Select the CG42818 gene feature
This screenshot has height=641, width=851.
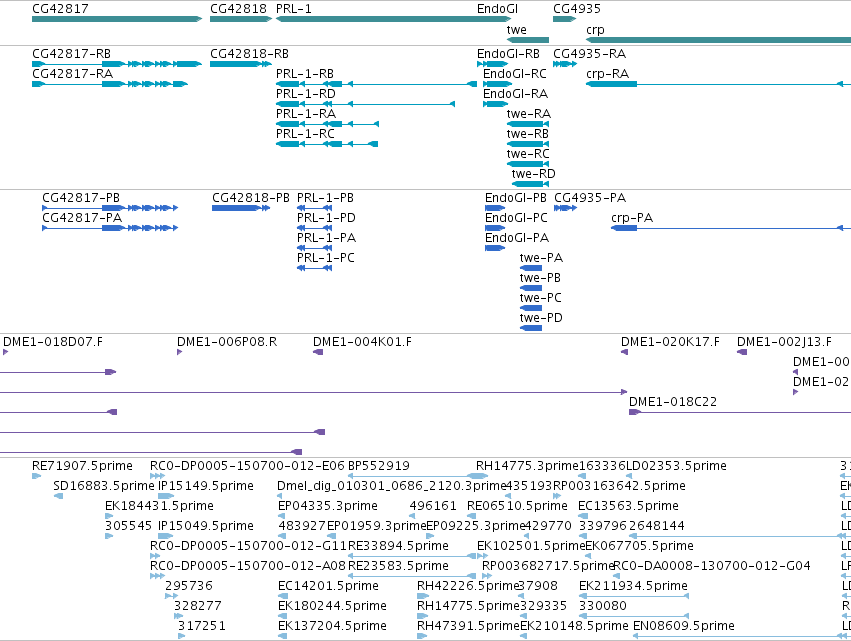(240, 19)
